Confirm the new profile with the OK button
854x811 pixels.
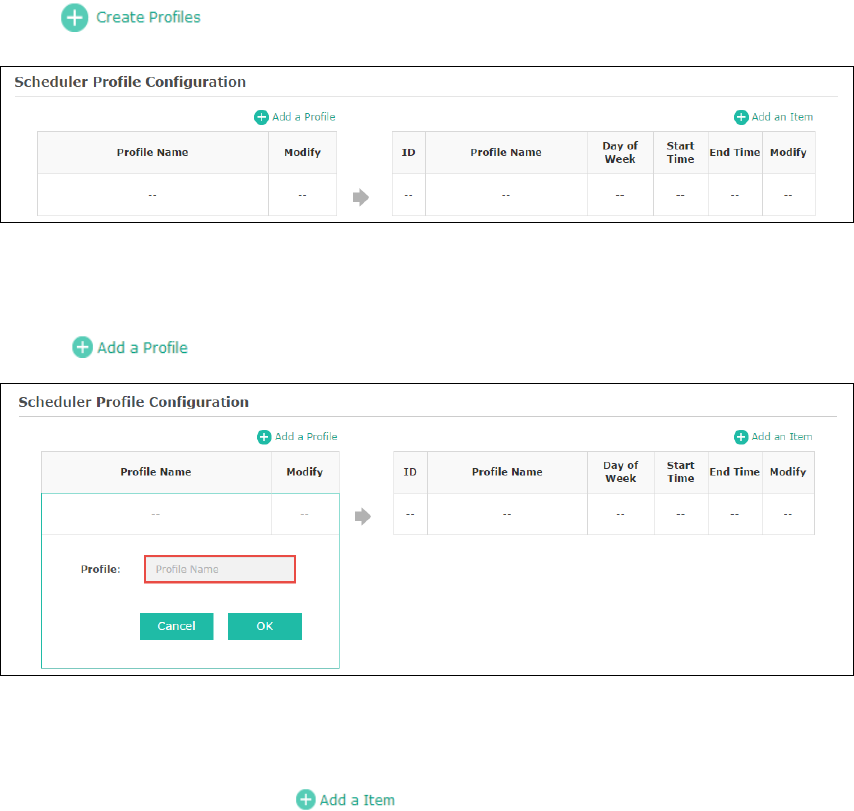point(264,626)
